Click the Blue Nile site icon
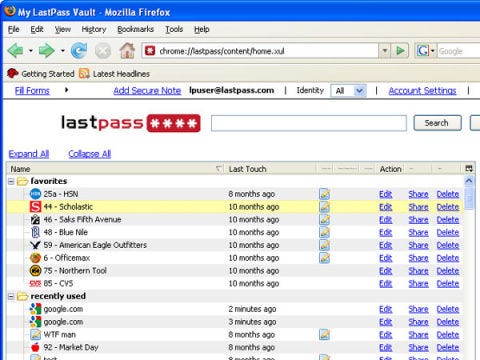Viewport: 480px width, 360px height. pos(35,232)
